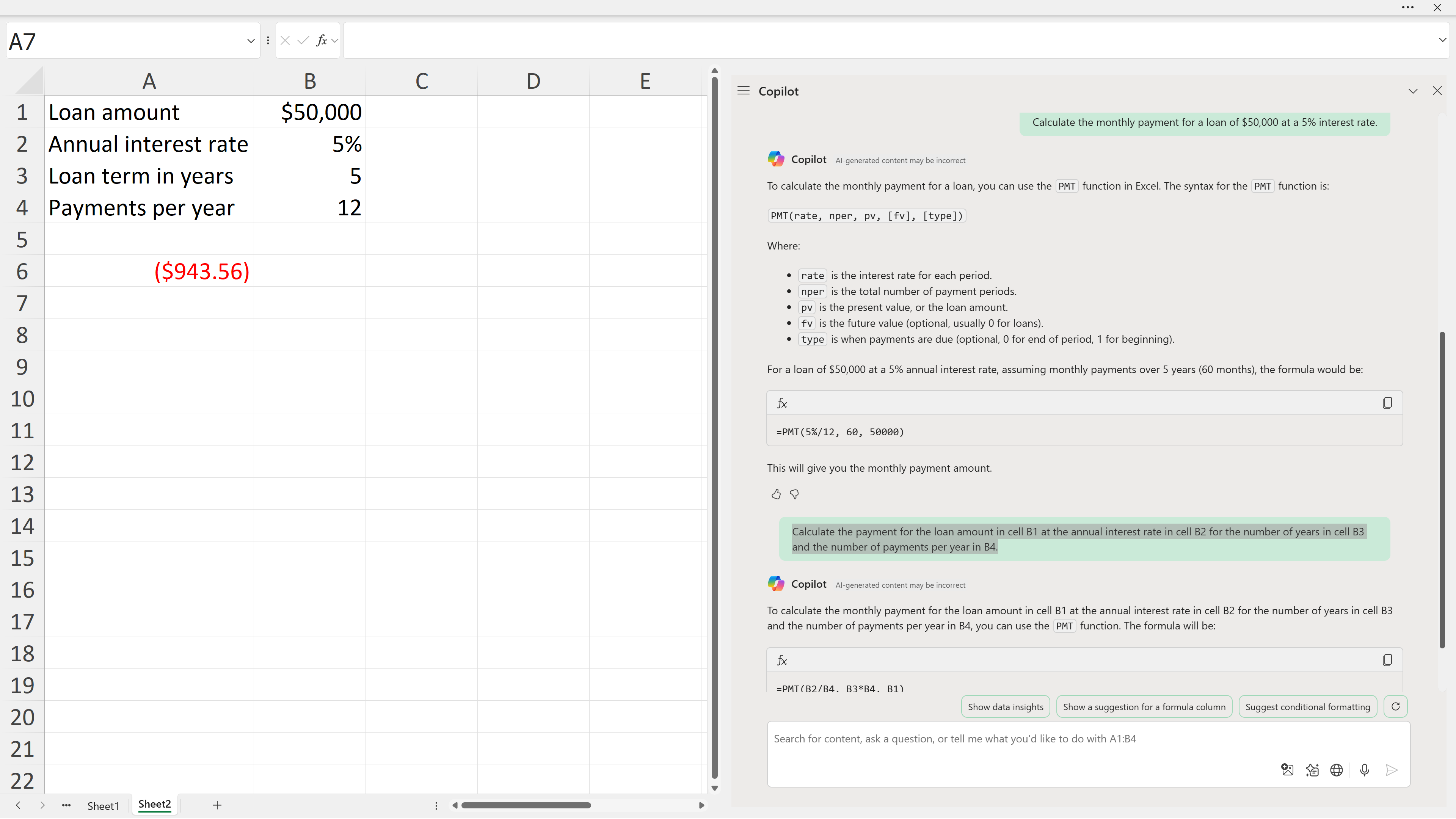Switch to the Sheet1 tab

(103, 806)
